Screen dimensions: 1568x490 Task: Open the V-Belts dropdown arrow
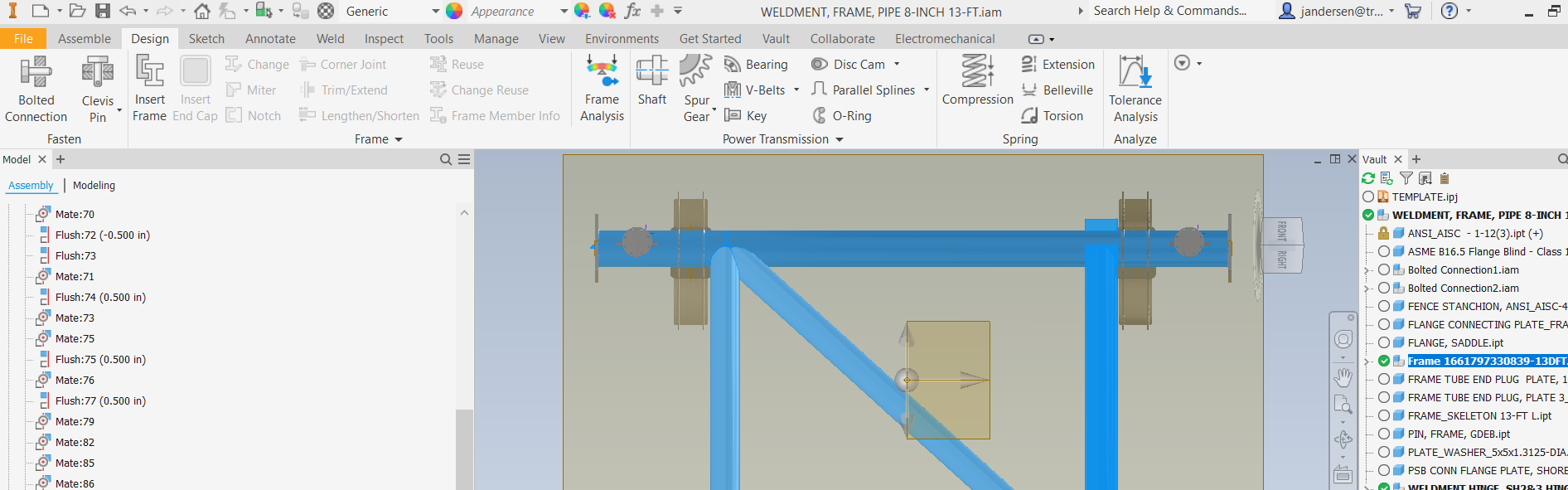[x=796, y=90]
